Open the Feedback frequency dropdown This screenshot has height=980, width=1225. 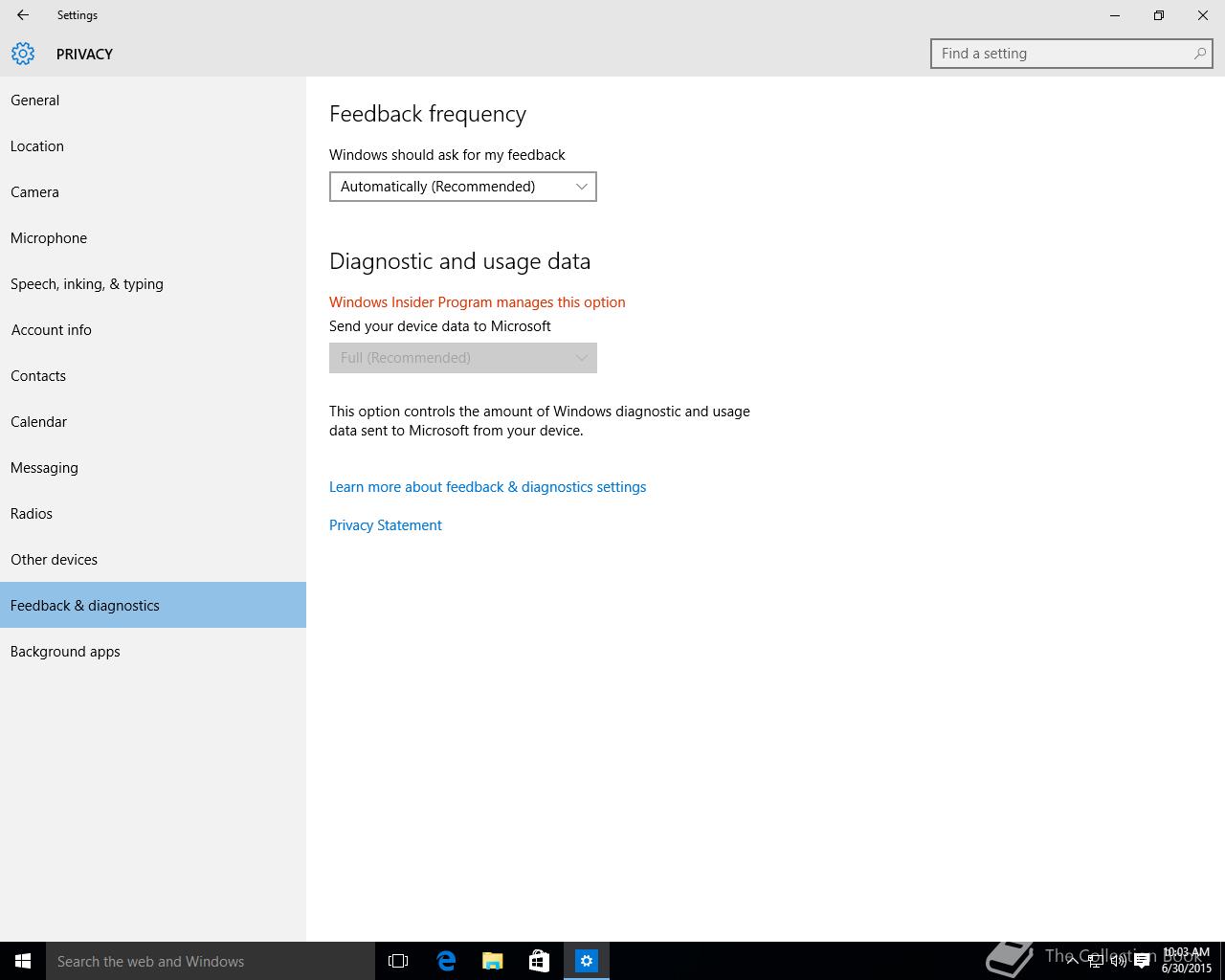click(463, 187)
